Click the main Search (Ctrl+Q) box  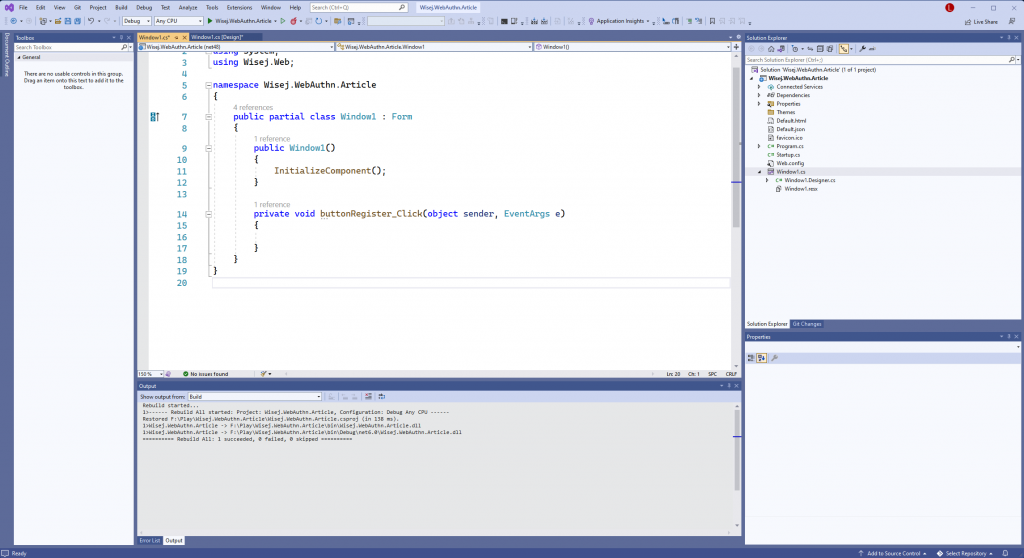coord(359,8)
